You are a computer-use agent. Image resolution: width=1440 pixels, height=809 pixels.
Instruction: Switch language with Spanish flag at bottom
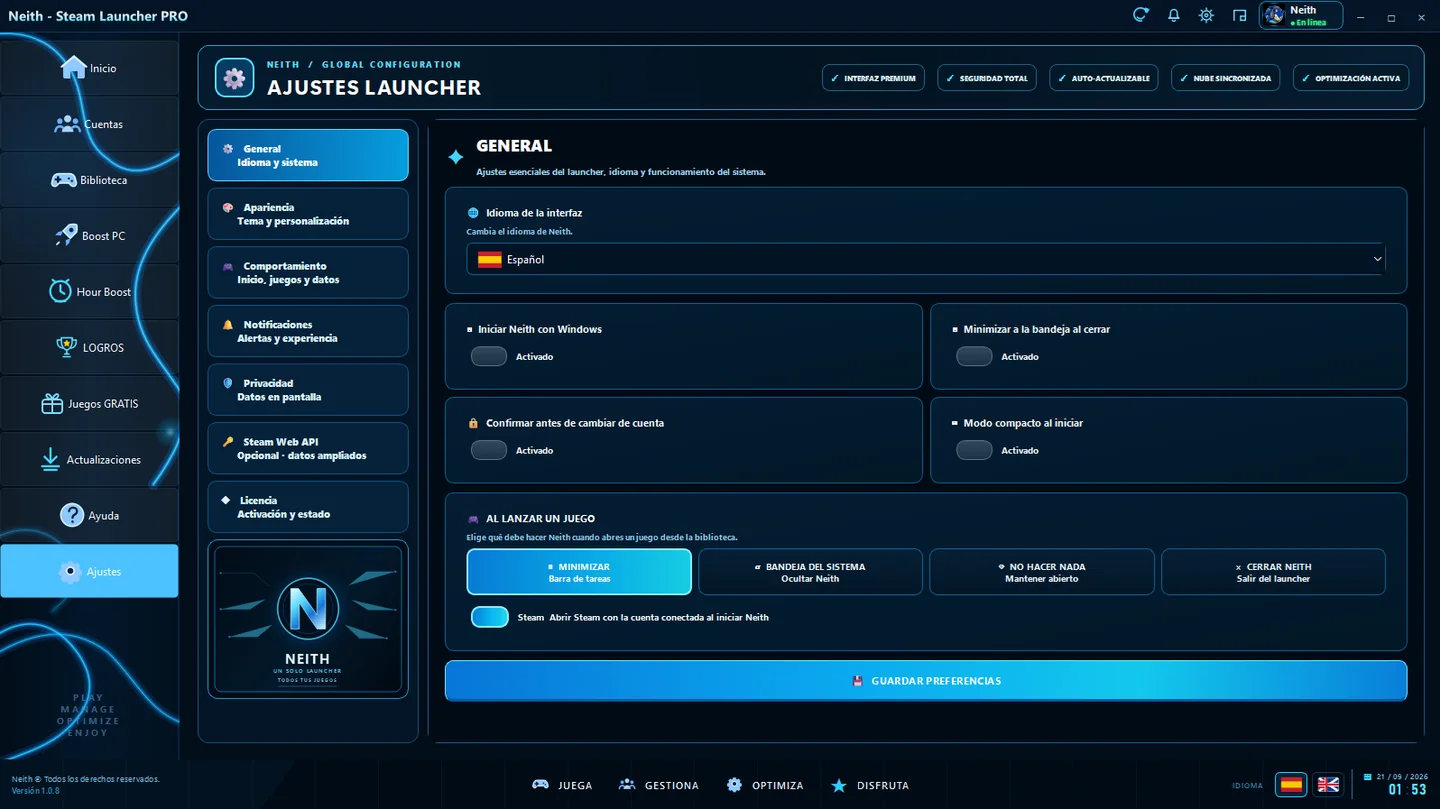click(1291, 785)
